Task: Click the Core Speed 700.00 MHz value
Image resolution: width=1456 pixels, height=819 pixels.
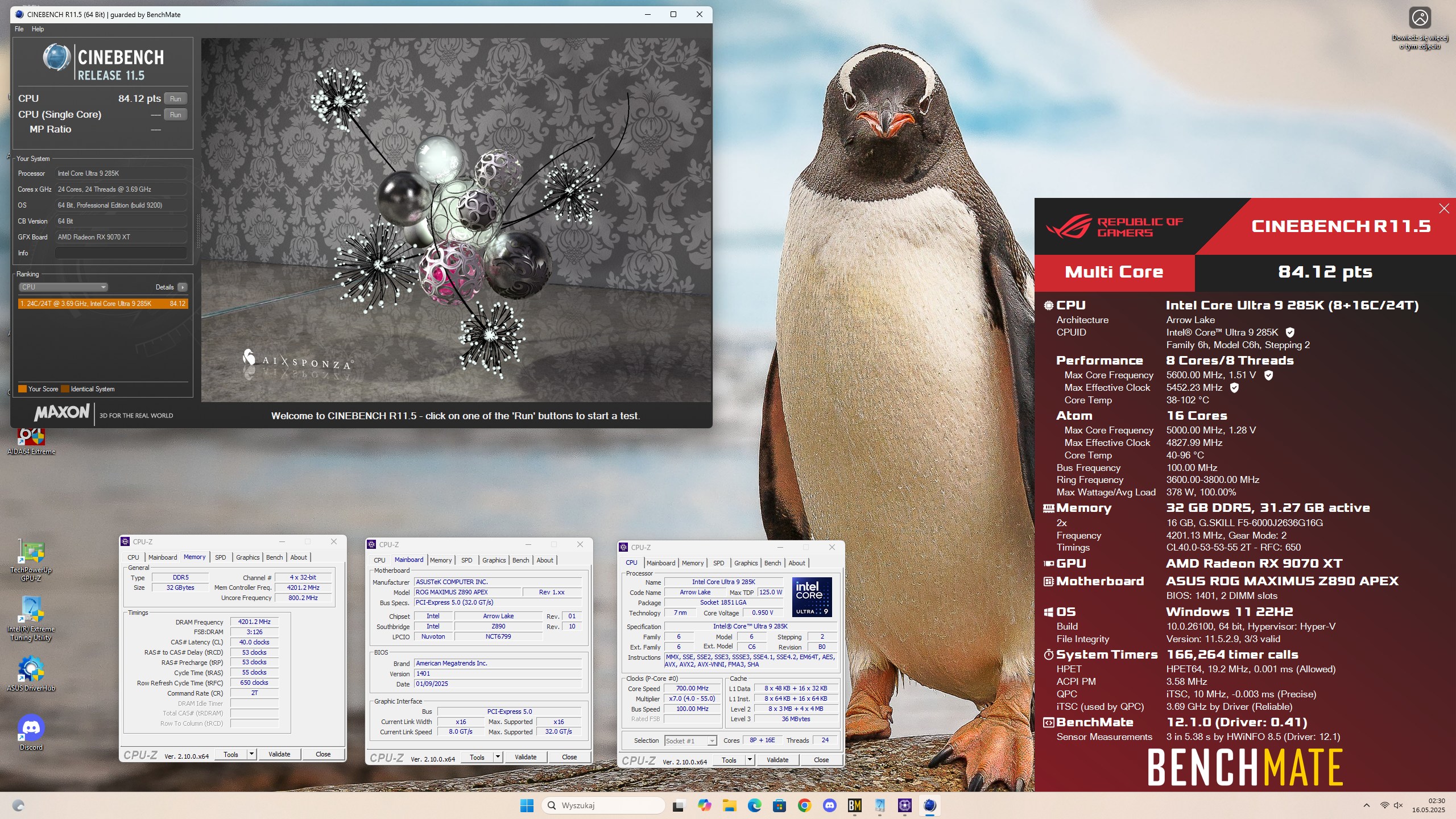Action: click(692, 688)
